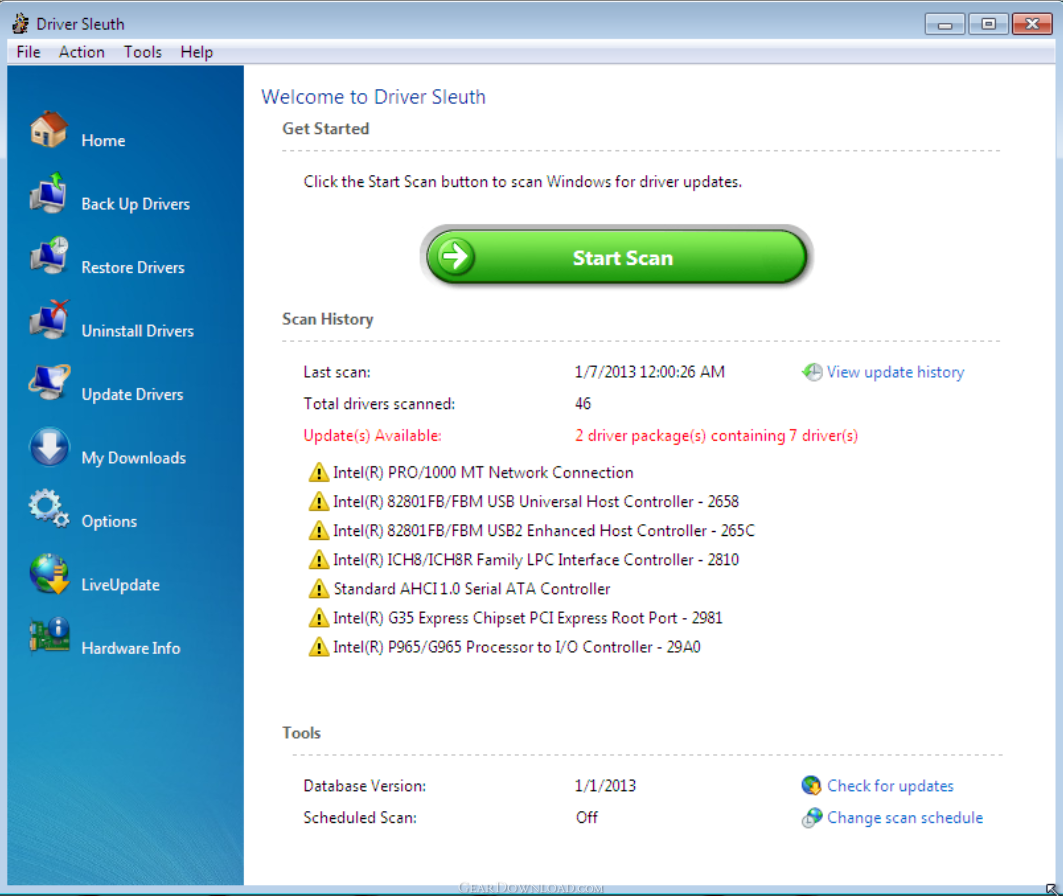Screen dimensions: 1063x896
Task: Click the Driver Sleuth title bar app icon
Action: click(x=20, y=24)
